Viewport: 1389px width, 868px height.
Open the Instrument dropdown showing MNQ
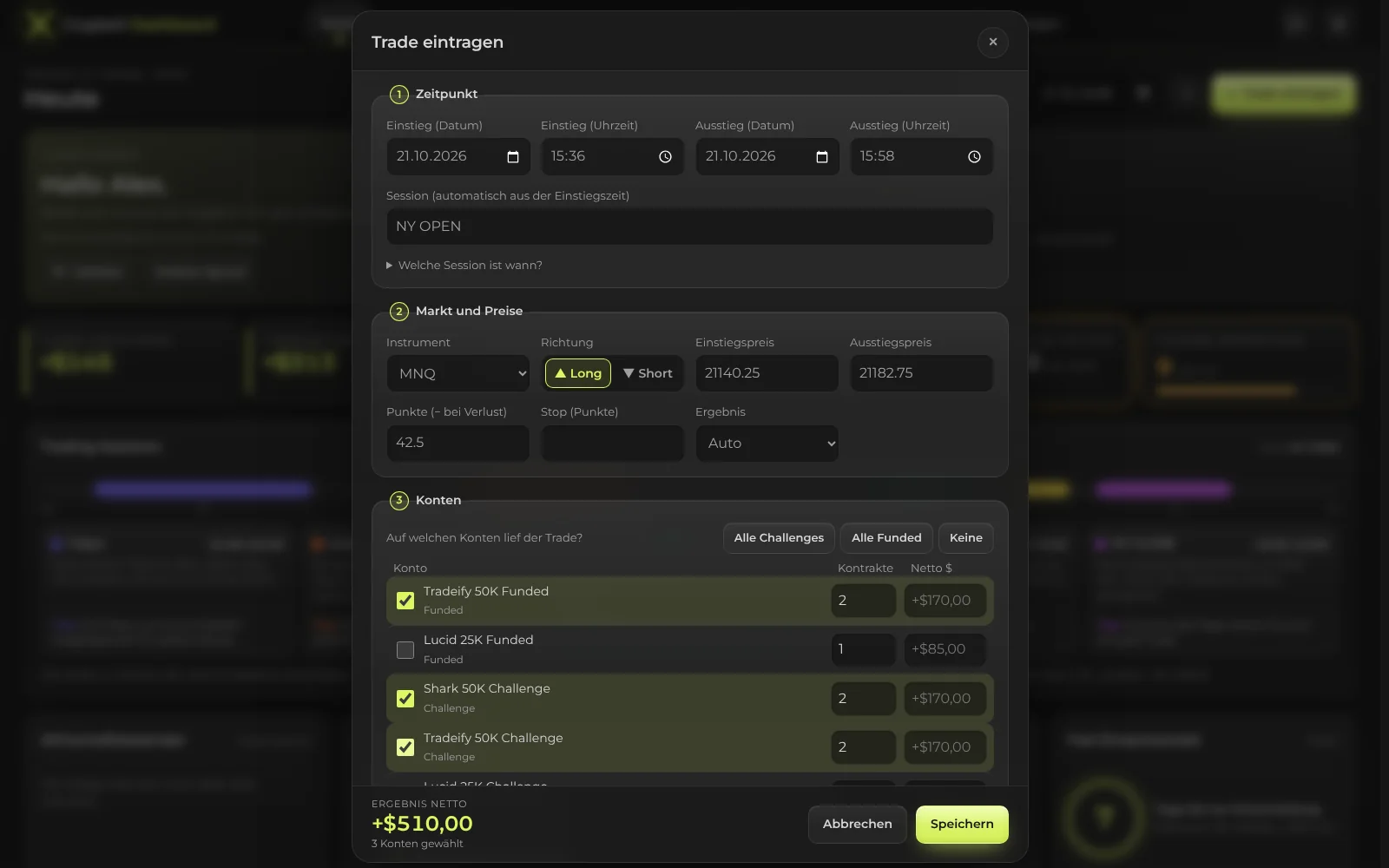coord(458,373)
